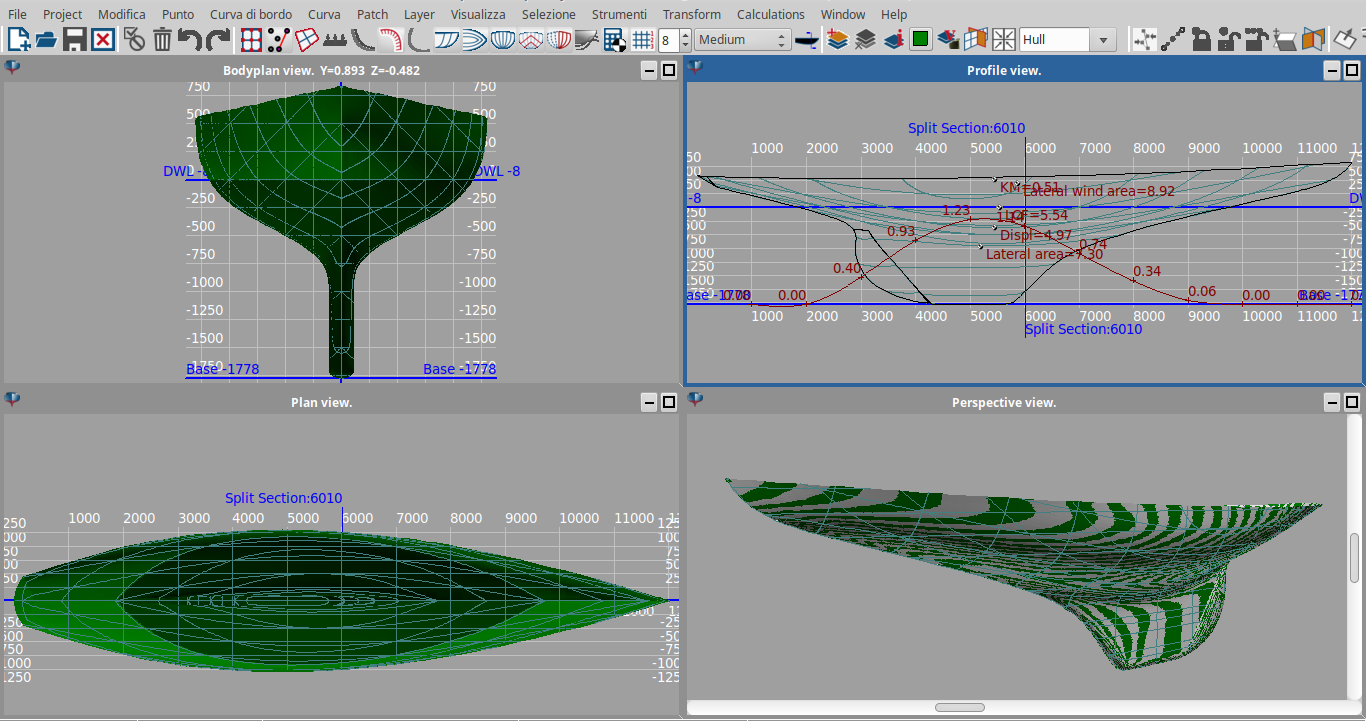This screenshot has width=1366, height=721.
Task: Click the New project icon
Action: tap(18, 40)
